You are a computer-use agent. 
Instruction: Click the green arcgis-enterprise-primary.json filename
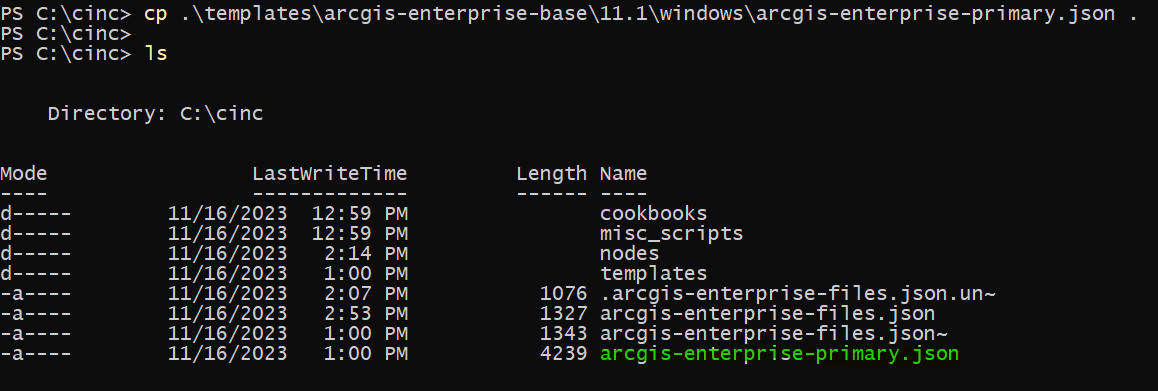(779, 353)
